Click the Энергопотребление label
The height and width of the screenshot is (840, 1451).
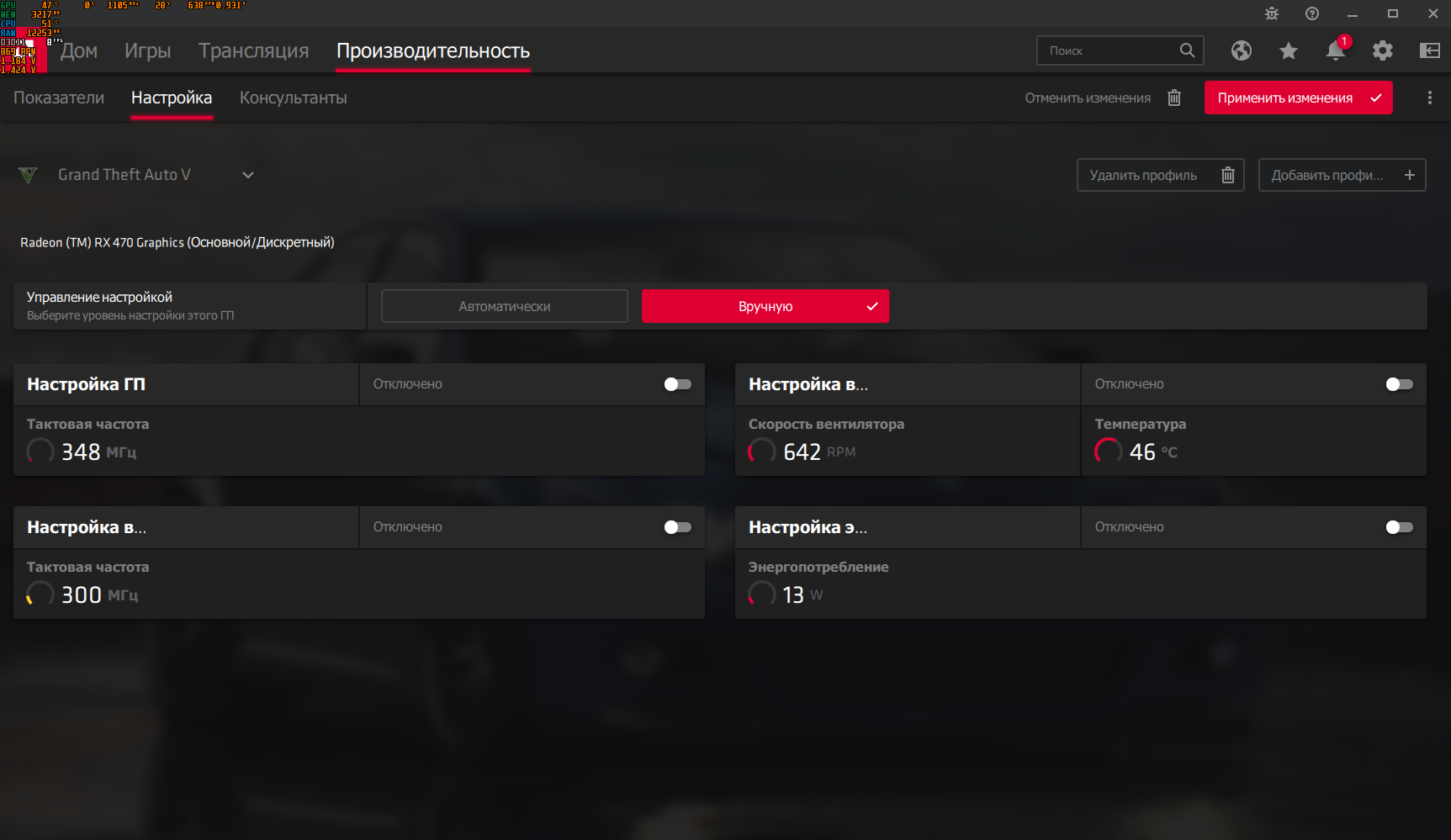(x=818, y=567)
